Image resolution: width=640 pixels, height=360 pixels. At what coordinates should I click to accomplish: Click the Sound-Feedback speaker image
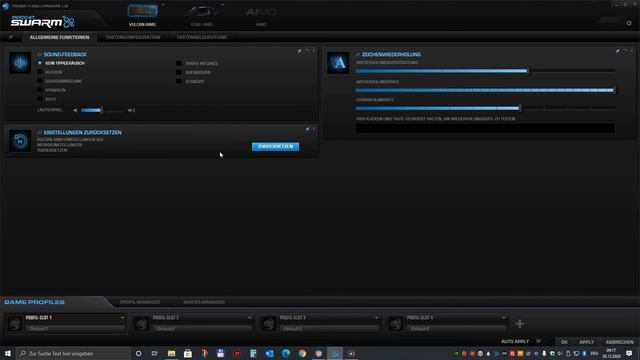pyautogui.click(x=20, y=63)
